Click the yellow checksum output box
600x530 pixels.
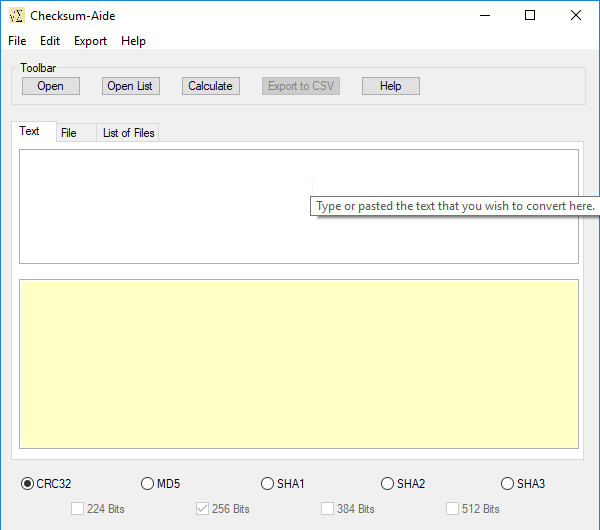pyautogui.click(x=299, y=364)
